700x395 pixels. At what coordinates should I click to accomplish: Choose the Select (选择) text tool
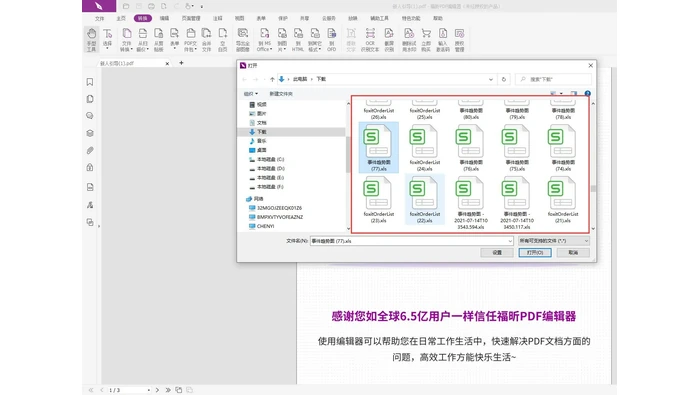[x=108, y=38]
